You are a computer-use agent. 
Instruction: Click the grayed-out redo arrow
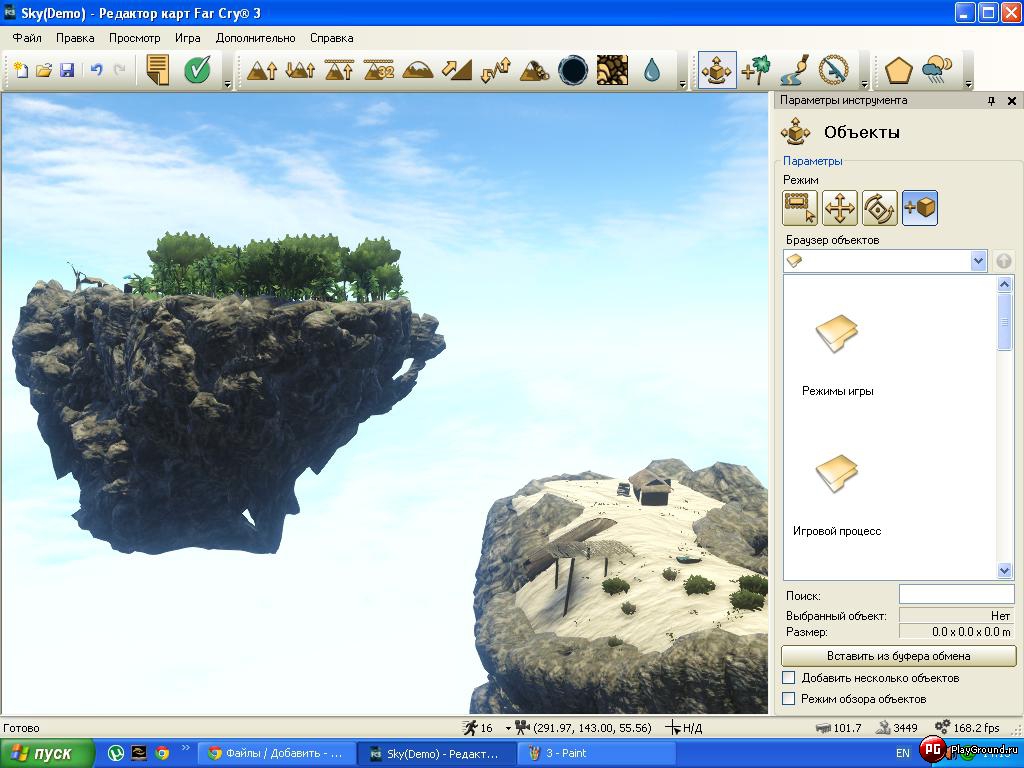(x=120, y=69)
